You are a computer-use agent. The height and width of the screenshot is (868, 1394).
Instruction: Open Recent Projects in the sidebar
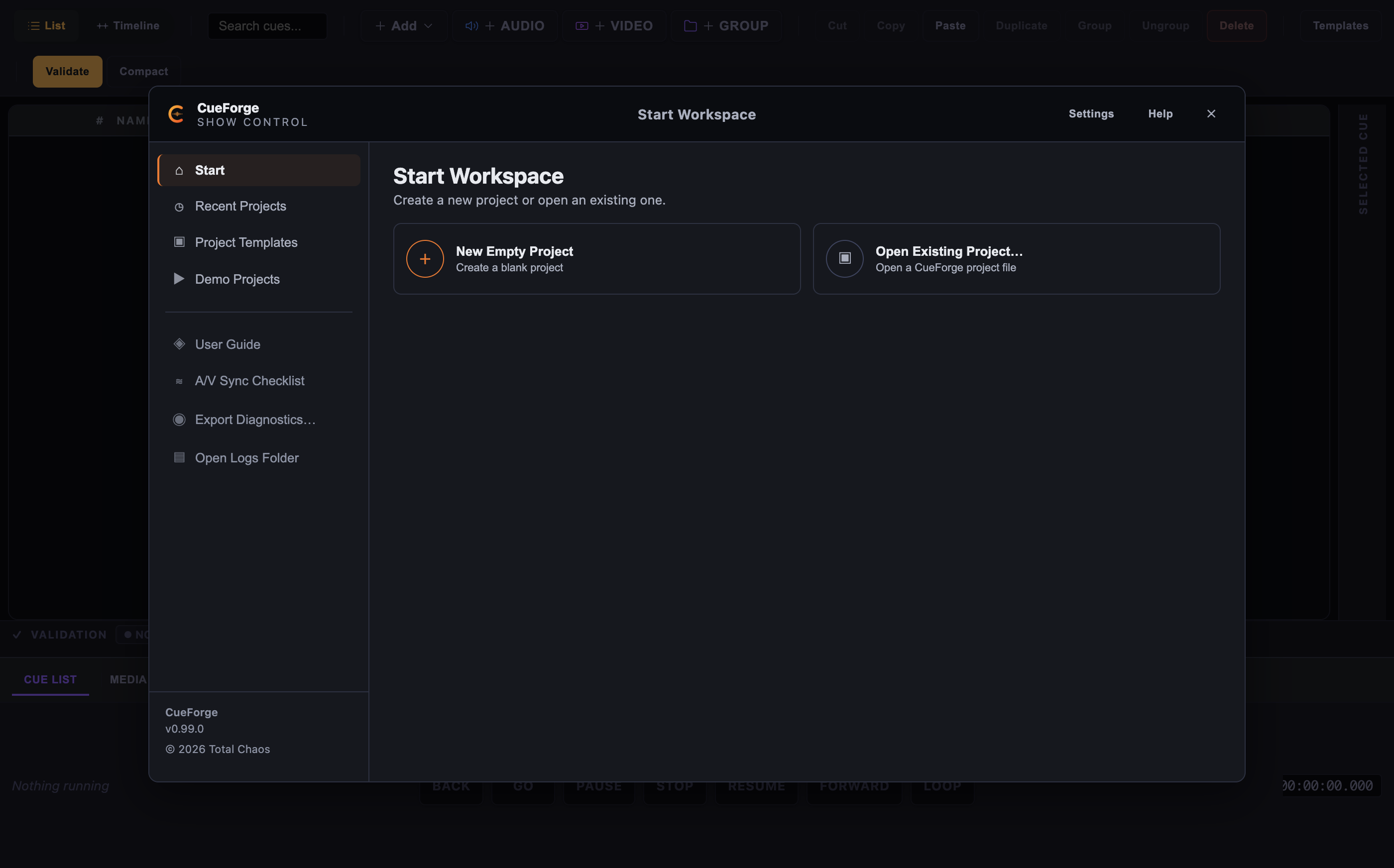tap(259, 206)
